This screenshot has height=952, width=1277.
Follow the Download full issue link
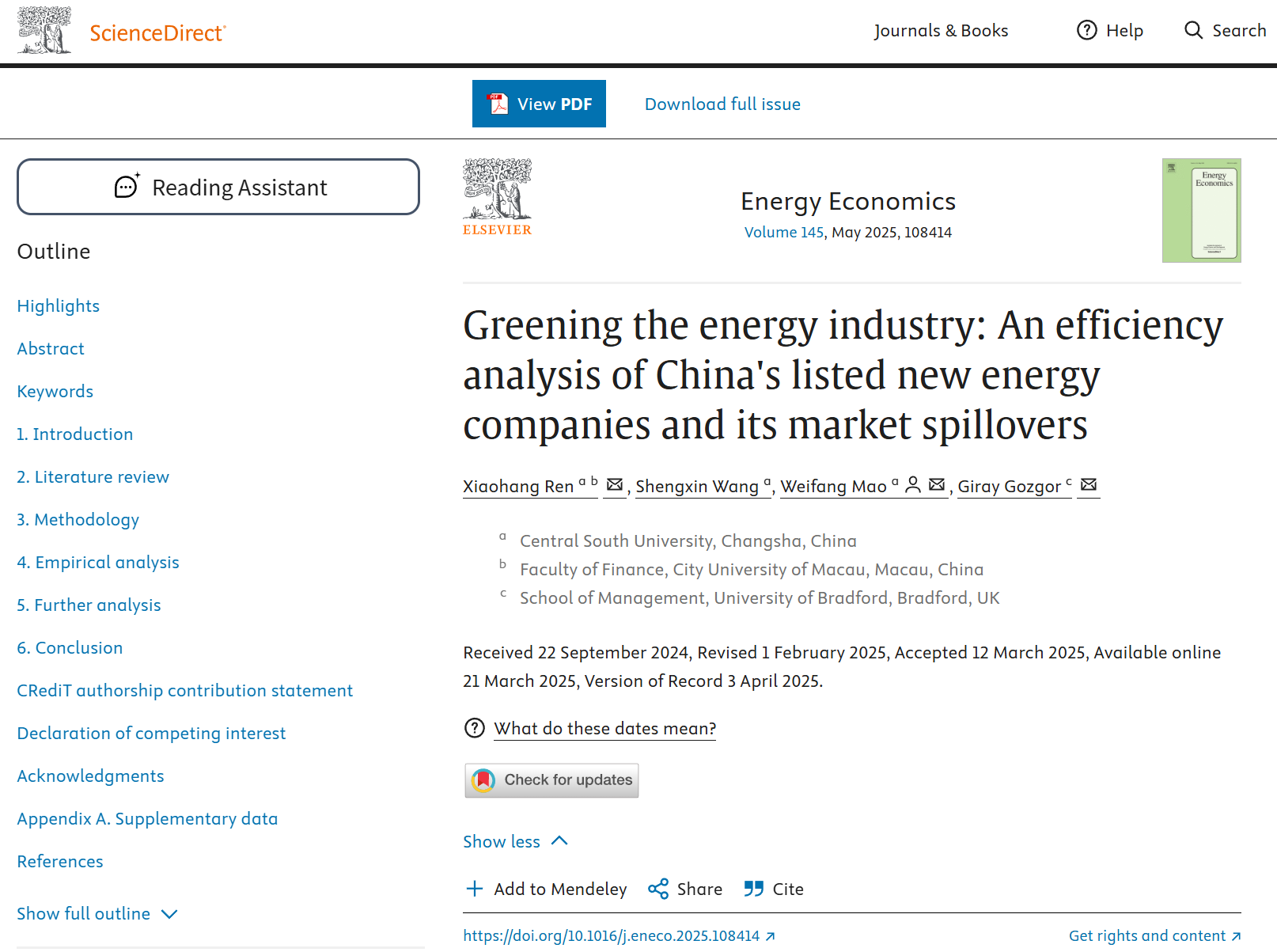click(722, 104)
